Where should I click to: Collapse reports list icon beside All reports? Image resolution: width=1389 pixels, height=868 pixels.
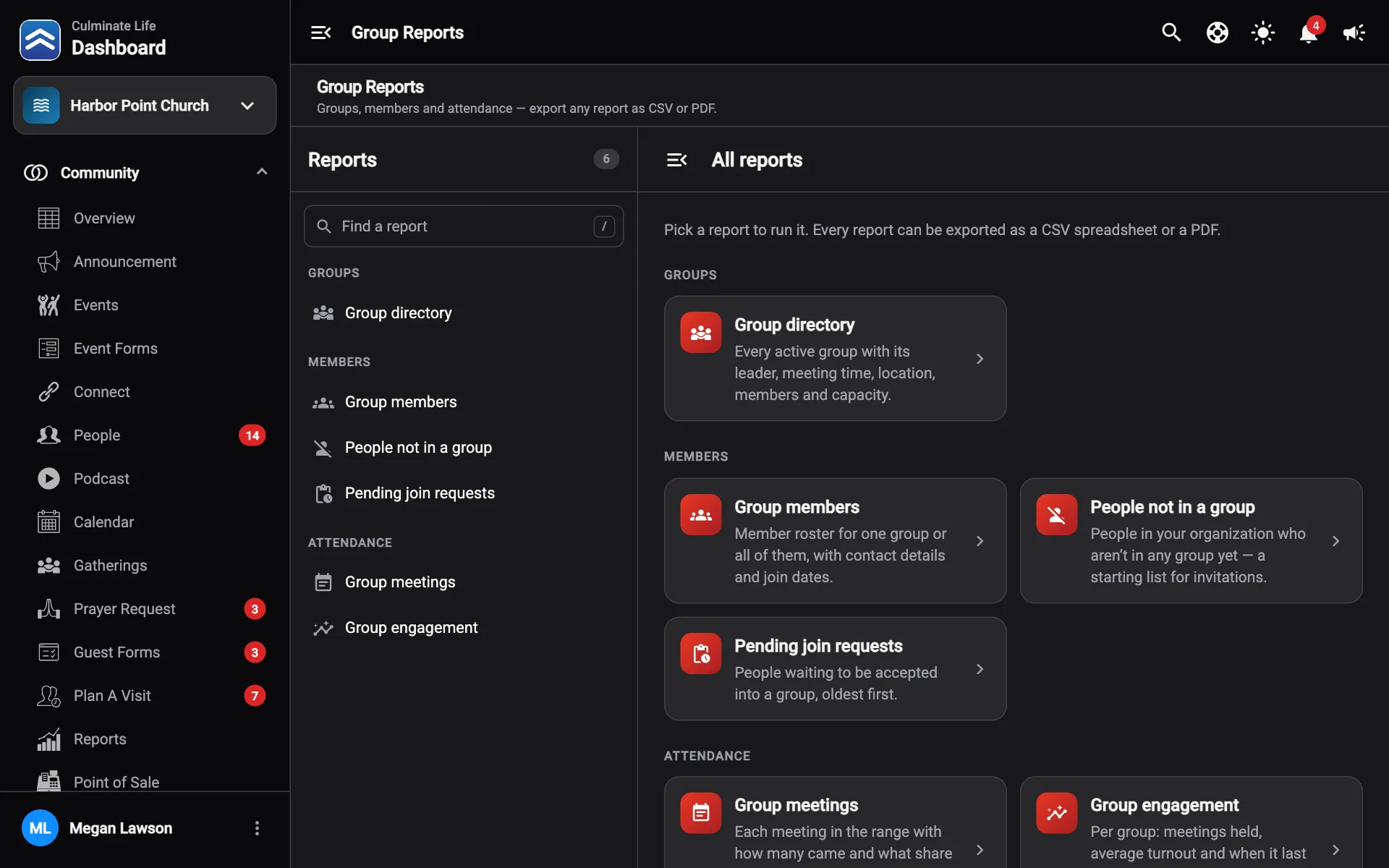[676, 160]
